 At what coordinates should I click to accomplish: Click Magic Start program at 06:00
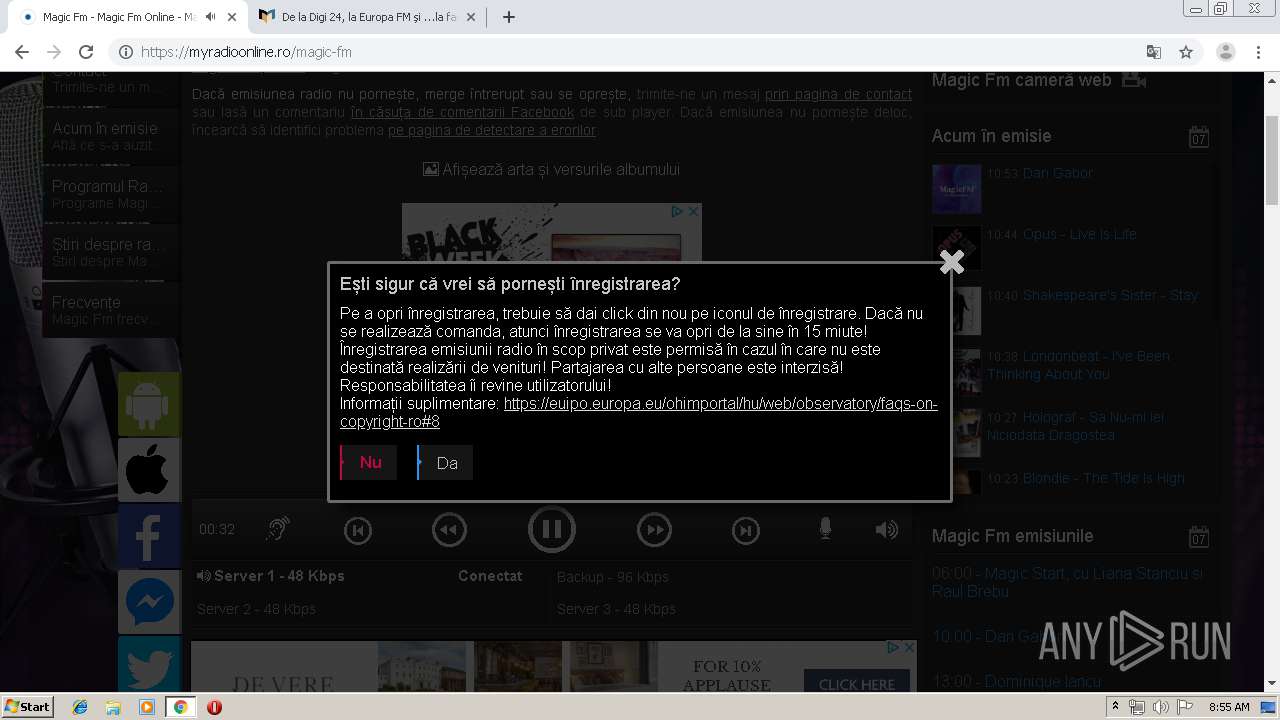click(1068, 582)
